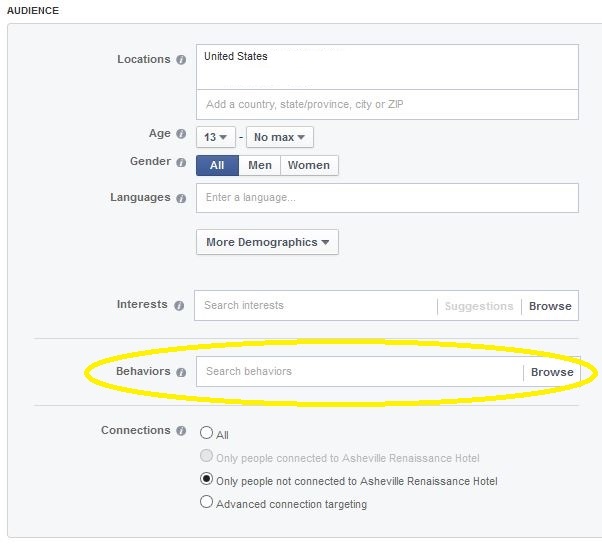The width and height of the screenshot is (602, 544).
Task: Select Advanced connection targeting option
Action: point(206,502)
